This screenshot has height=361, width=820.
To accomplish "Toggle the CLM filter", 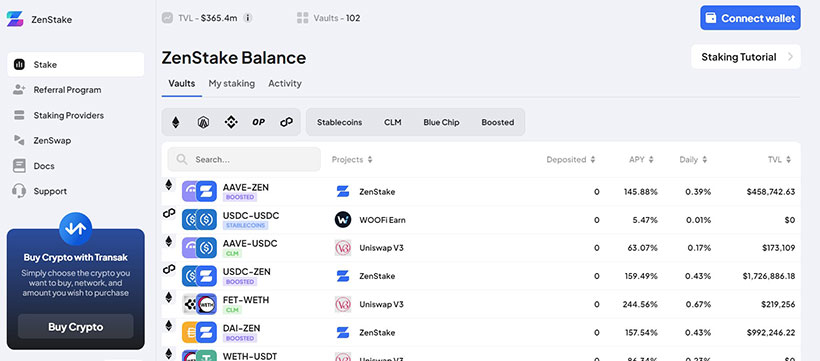I will (x=393, y=122).
